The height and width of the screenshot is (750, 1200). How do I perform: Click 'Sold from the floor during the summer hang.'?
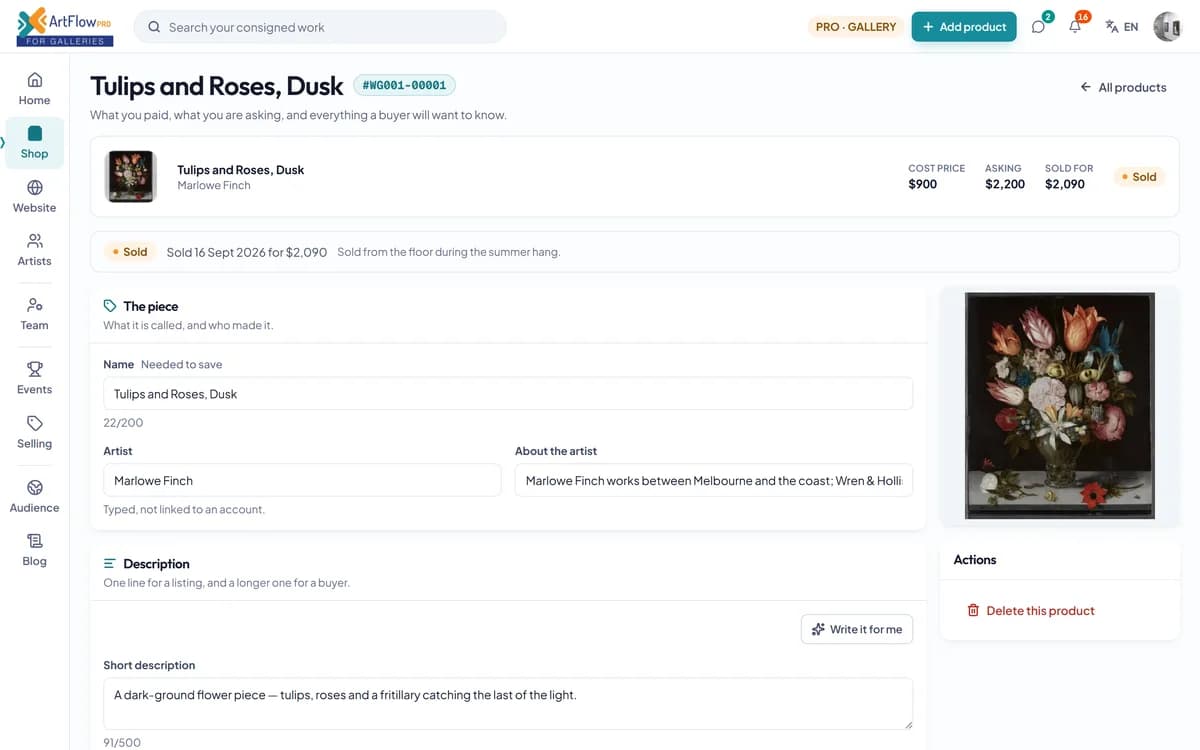(449, 252)
